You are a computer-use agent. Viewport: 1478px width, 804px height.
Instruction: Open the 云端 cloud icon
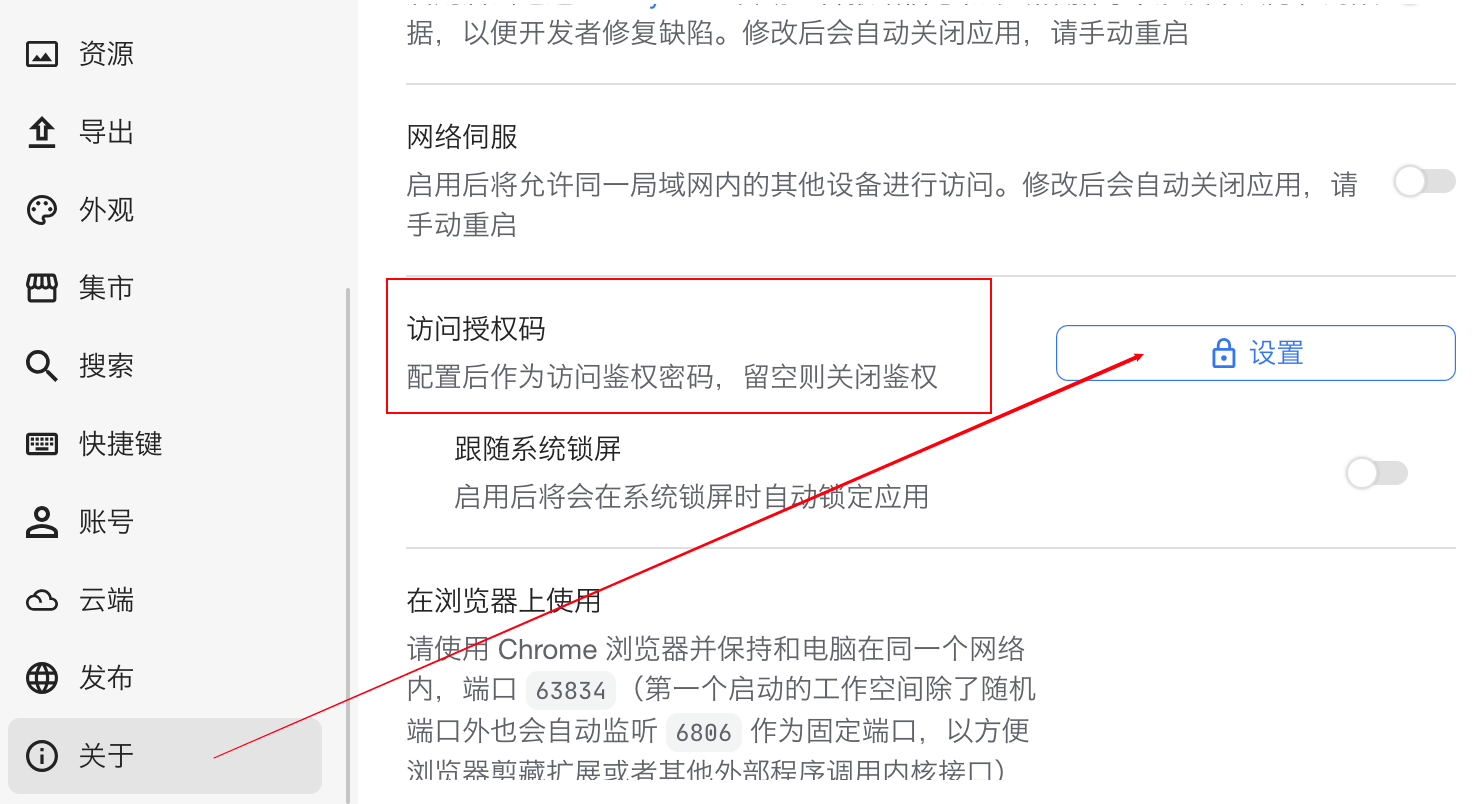(42, 600)
